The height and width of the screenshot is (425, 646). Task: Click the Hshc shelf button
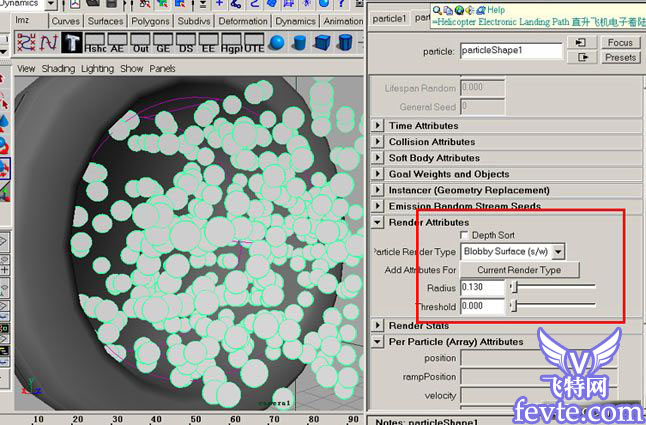pyautogui.click(x=95, y=43)
